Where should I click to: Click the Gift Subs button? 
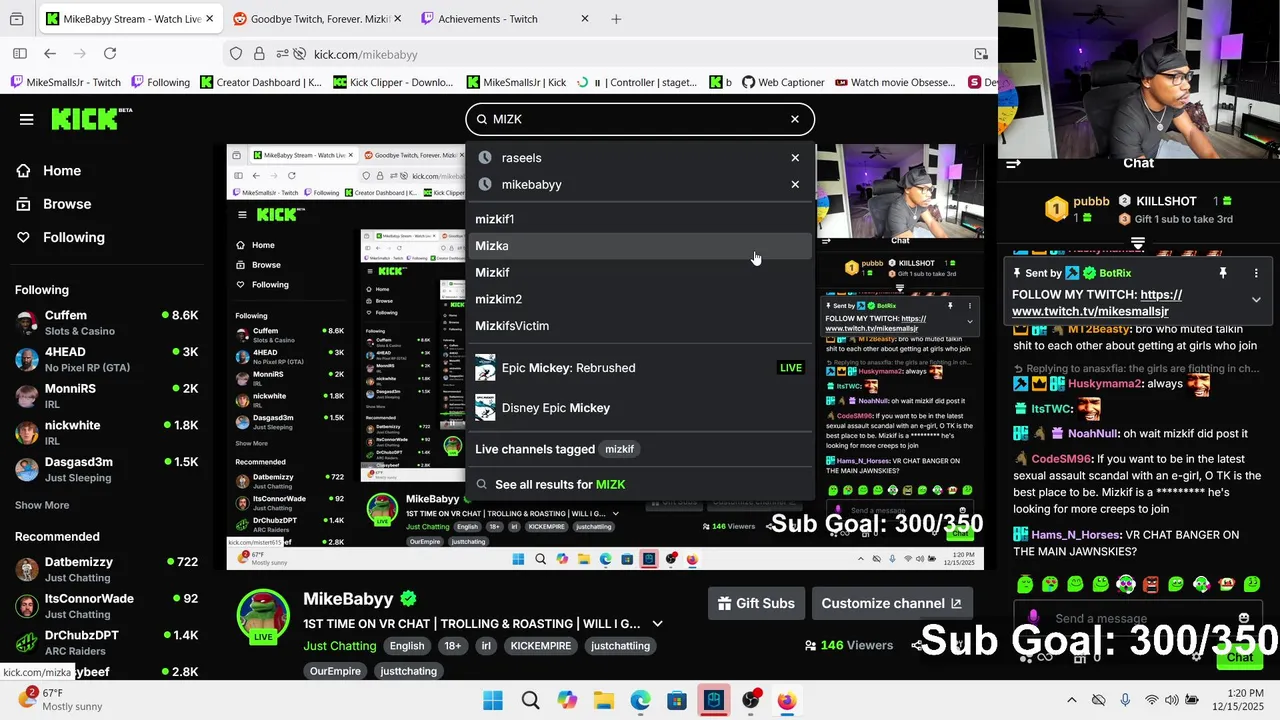(x=756, y=603)
